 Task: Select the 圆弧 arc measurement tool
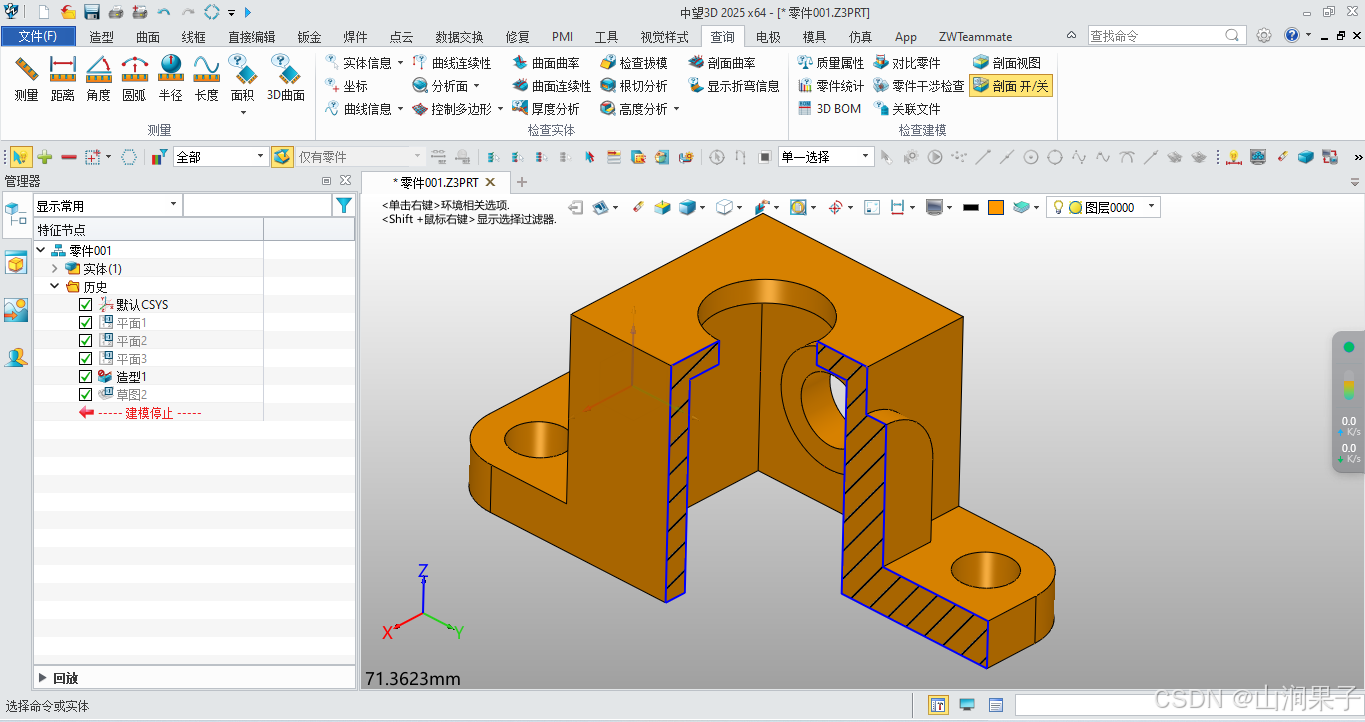click(134, 79)
